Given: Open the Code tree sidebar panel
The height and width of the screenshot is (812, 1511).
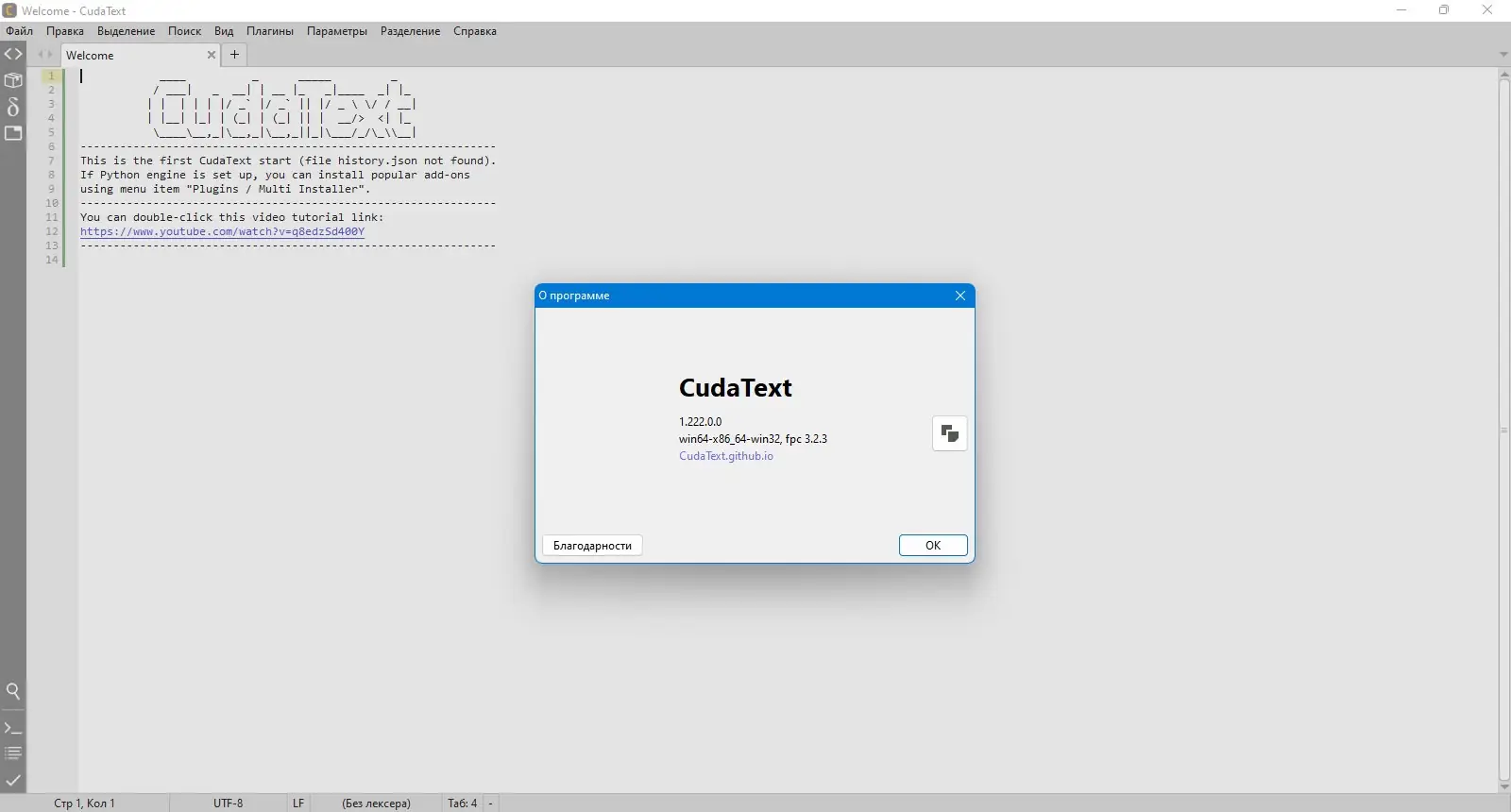Looking at the screenshot, I should tap(13, 54).
